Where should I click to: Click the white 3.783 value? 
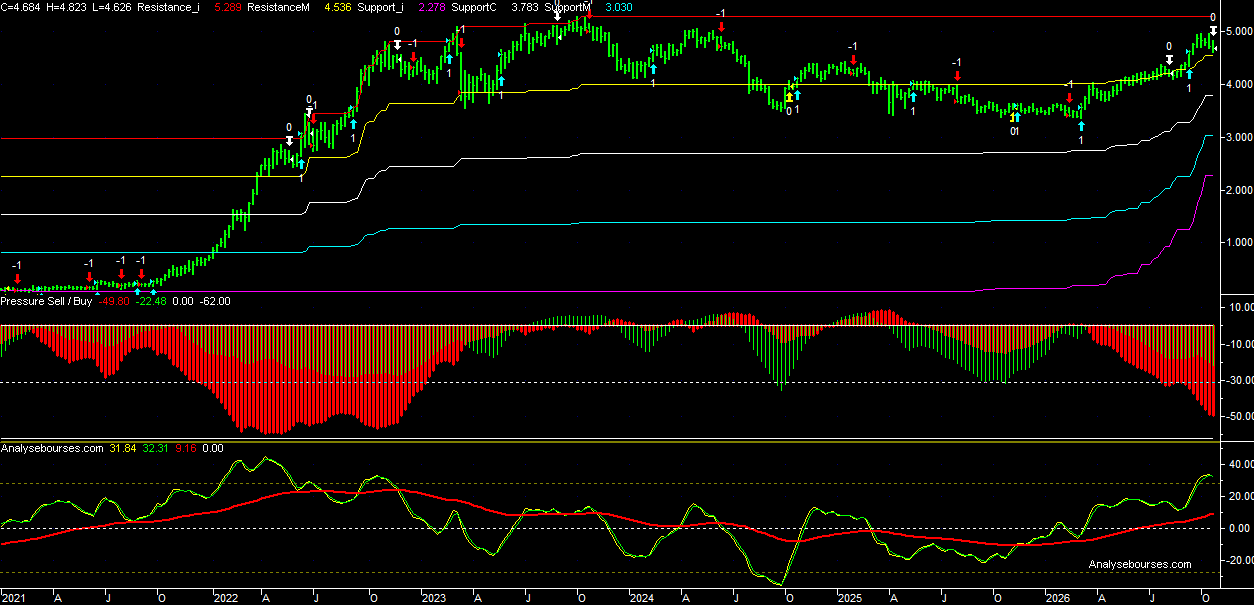click(x=526, y=7)
